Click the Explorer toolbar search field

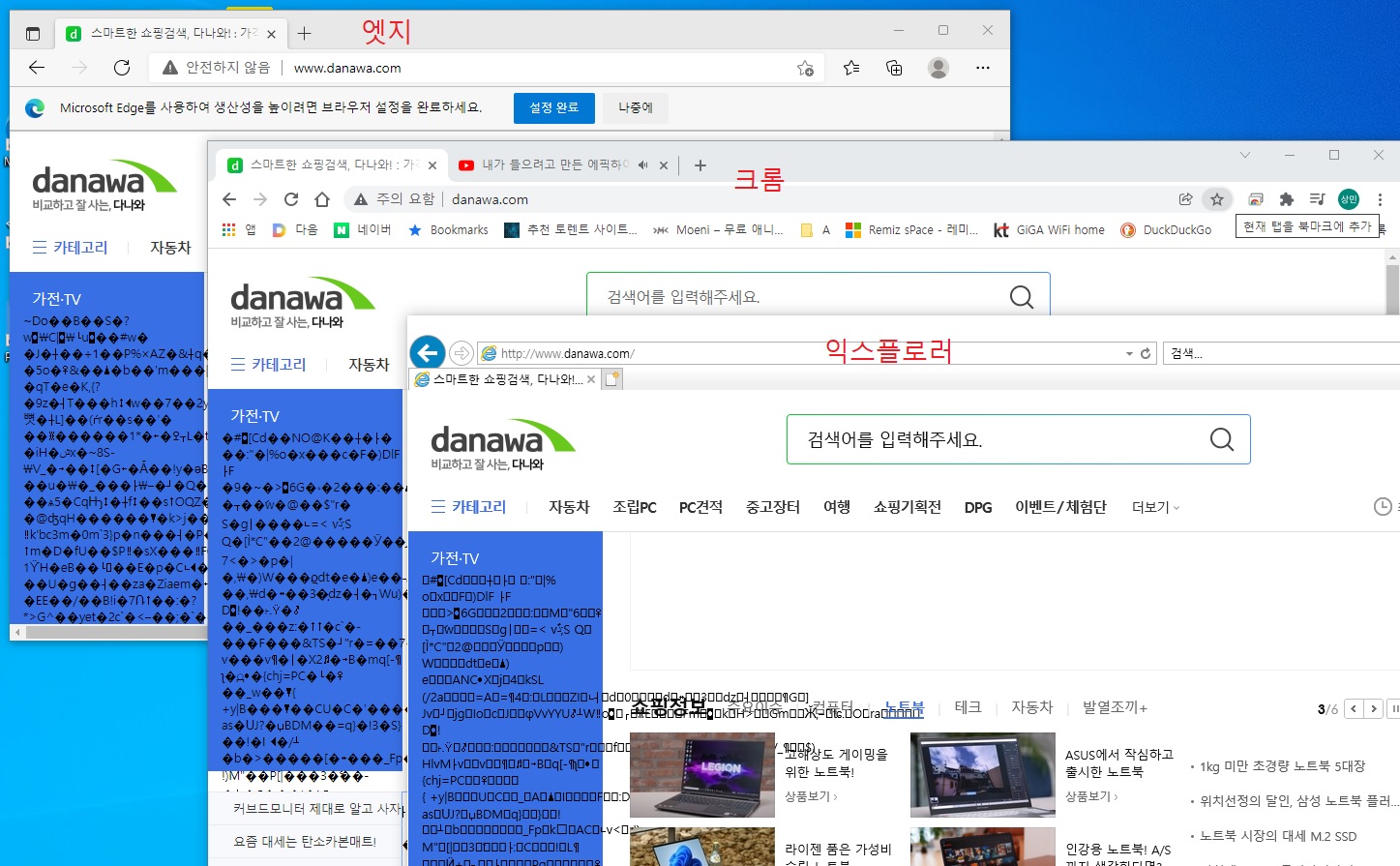pyautogui.click(x=1282, y=353)
